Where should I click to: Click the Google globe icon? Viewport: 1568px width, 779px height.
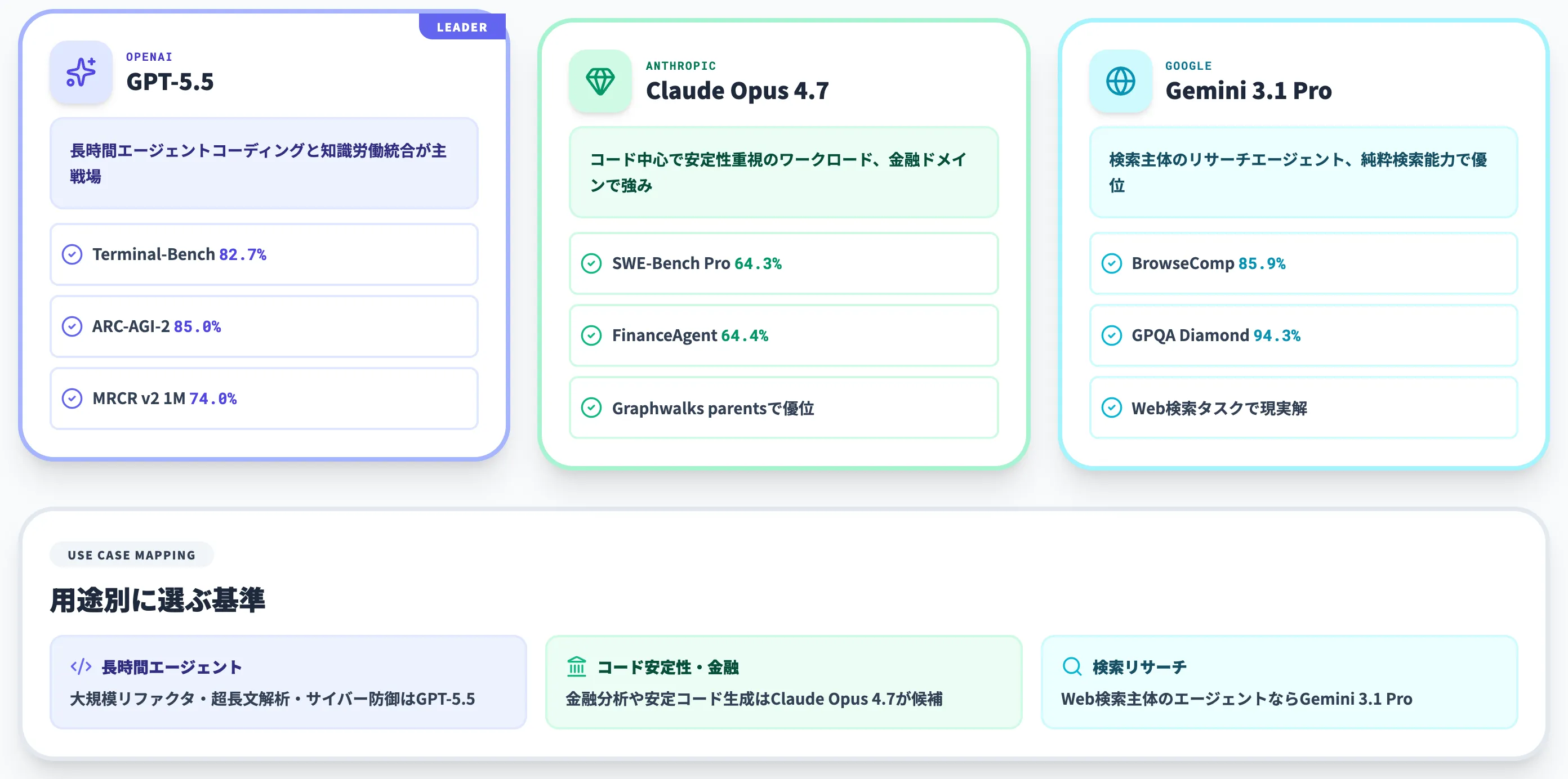1120,81
